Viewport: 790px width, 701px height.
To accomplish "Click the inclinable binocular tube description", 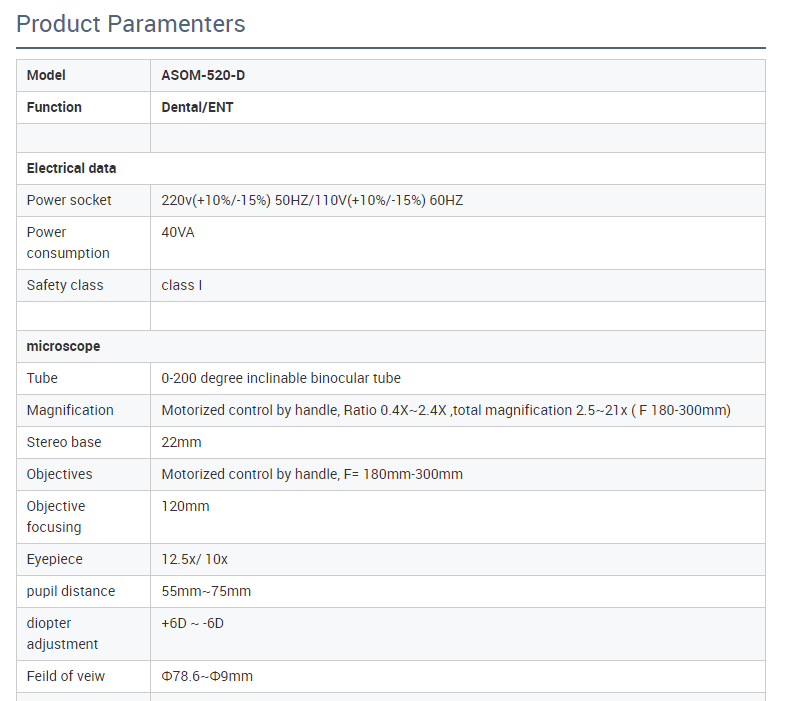I will pyautogui.click(x=281, y=378).
